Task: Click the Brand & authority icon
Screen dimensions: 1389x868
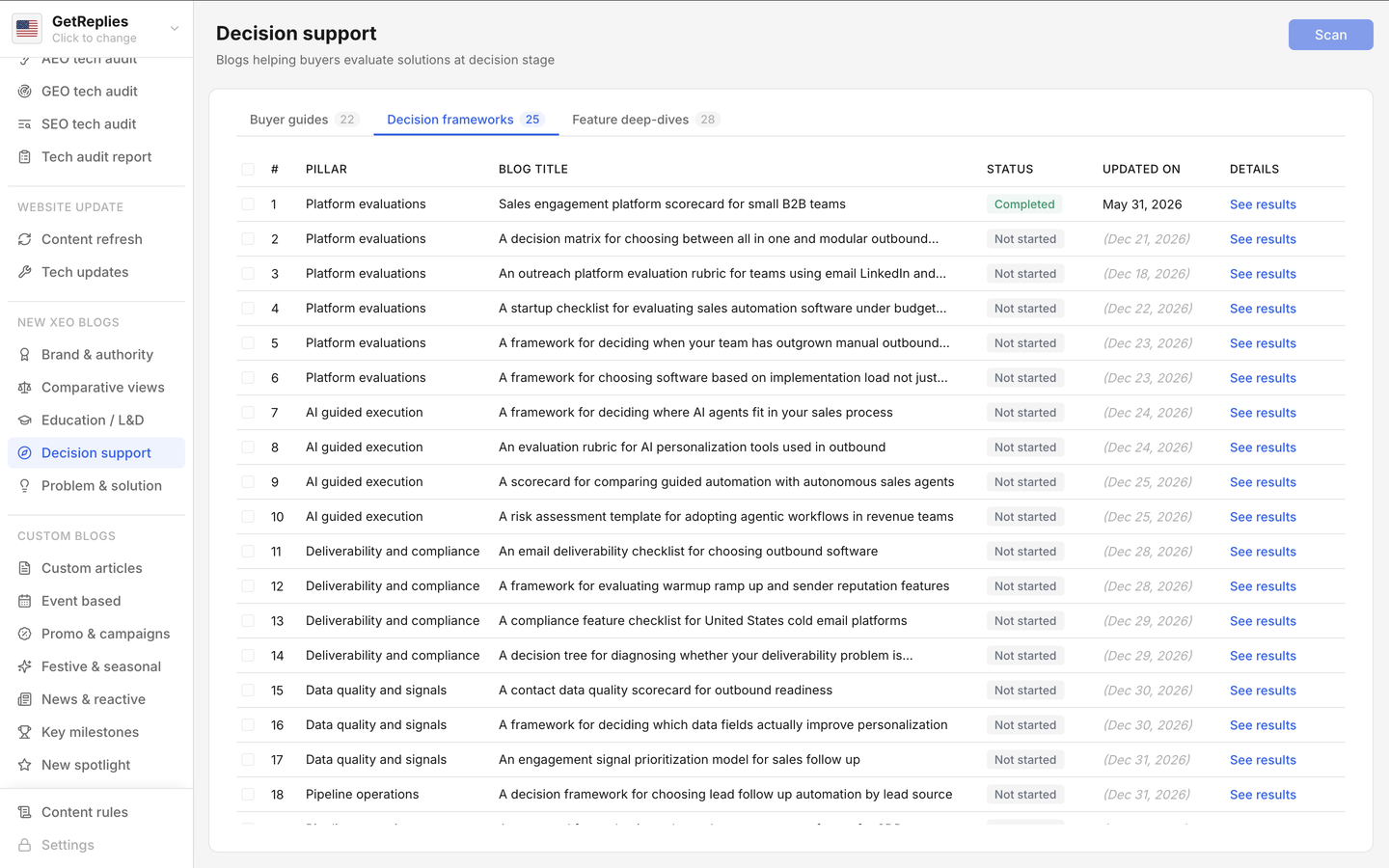Action: (x=25, y=355)
